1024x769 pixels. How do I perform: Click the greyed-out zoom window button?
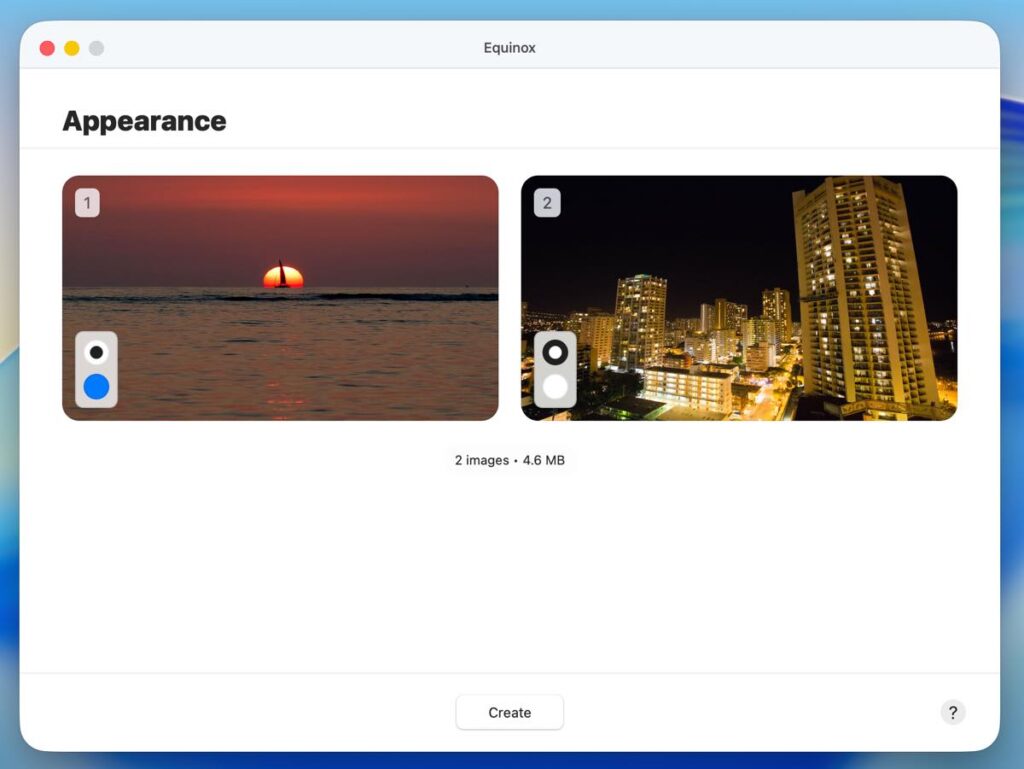point(96,48)
